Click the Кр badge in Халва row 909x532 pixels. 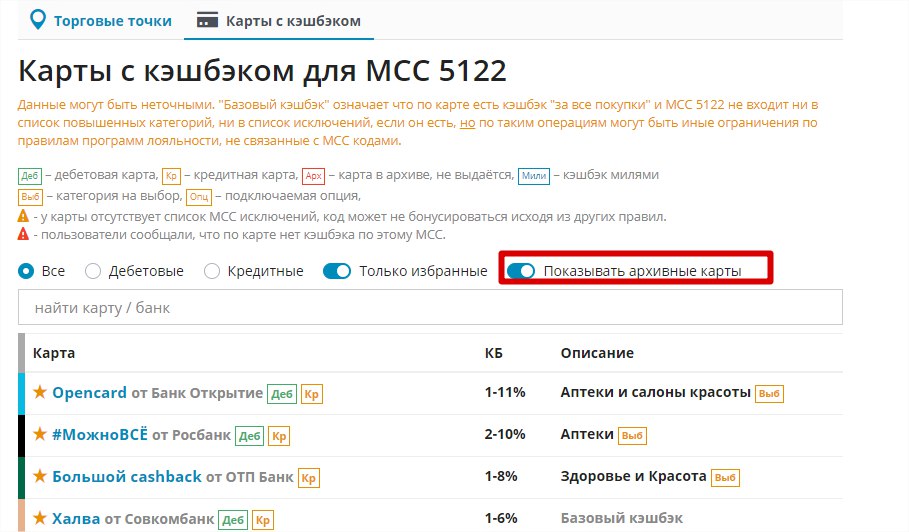click(263, 520)
